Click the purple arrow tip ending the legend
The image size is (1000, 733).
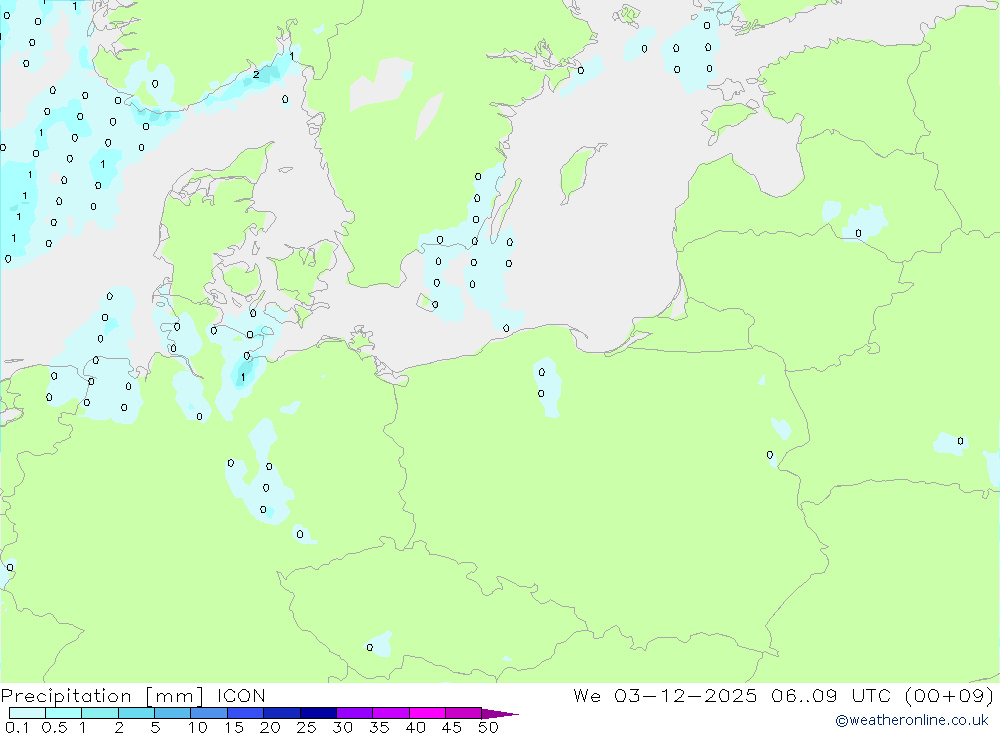pos(500,714)
